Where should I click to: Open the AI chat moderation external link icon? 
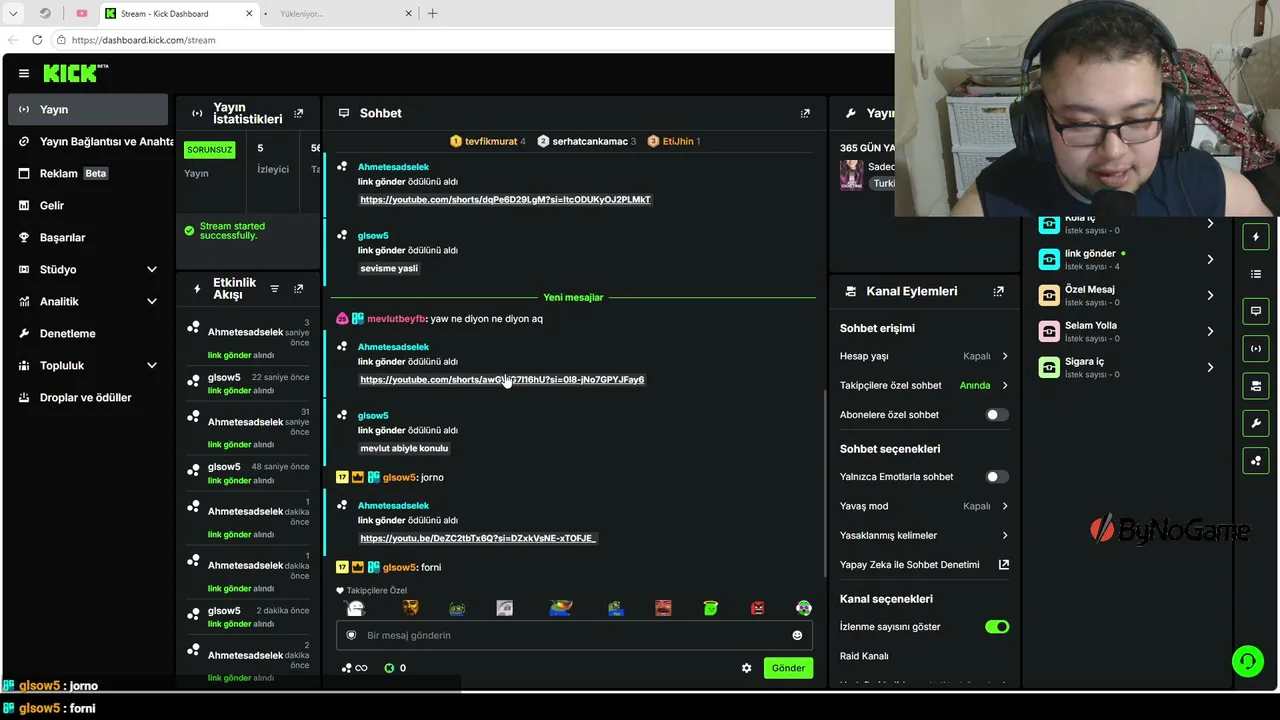(1004, 564)
